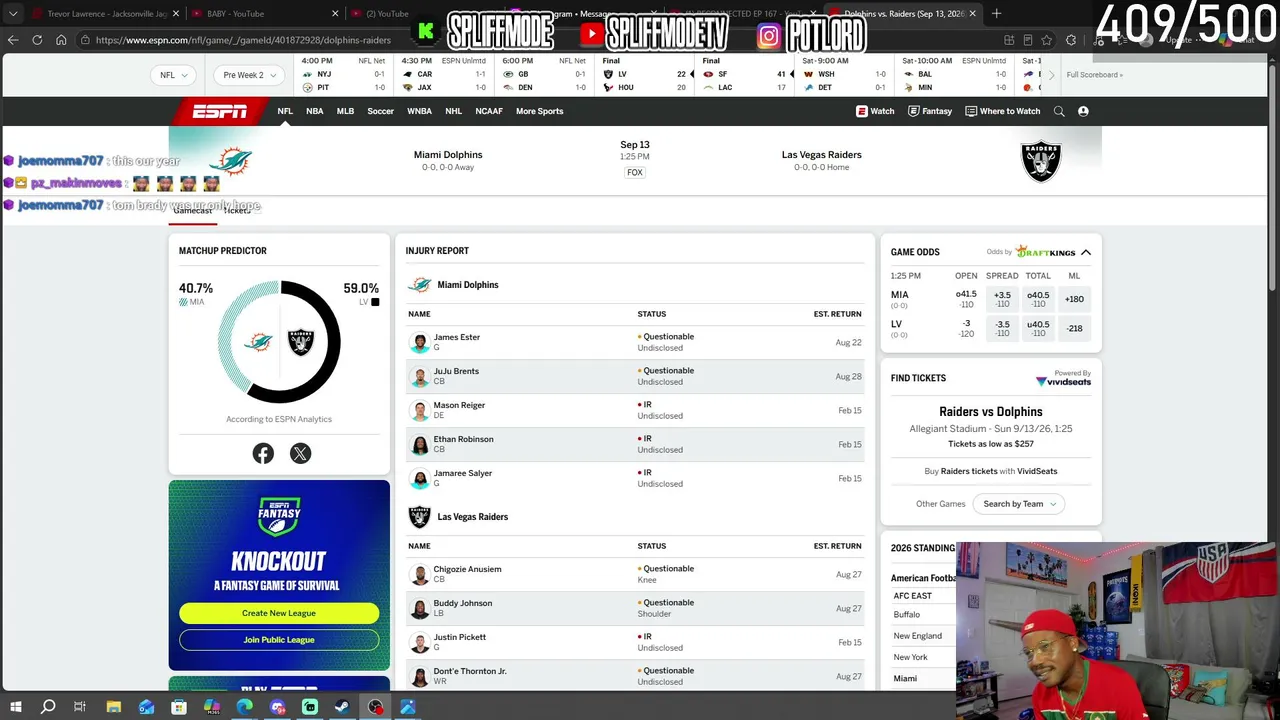This screenshot has width=1280, height=720.
Task: Share the matchup on X
Action: tap(300, 454)
